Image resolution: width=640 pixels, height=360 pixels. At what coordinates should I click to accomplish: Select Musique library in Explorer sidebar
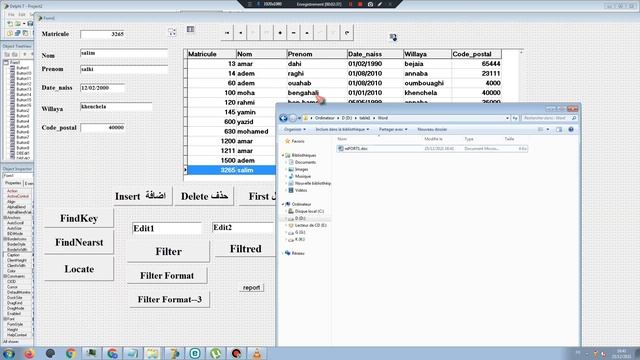tap(302, 176)
